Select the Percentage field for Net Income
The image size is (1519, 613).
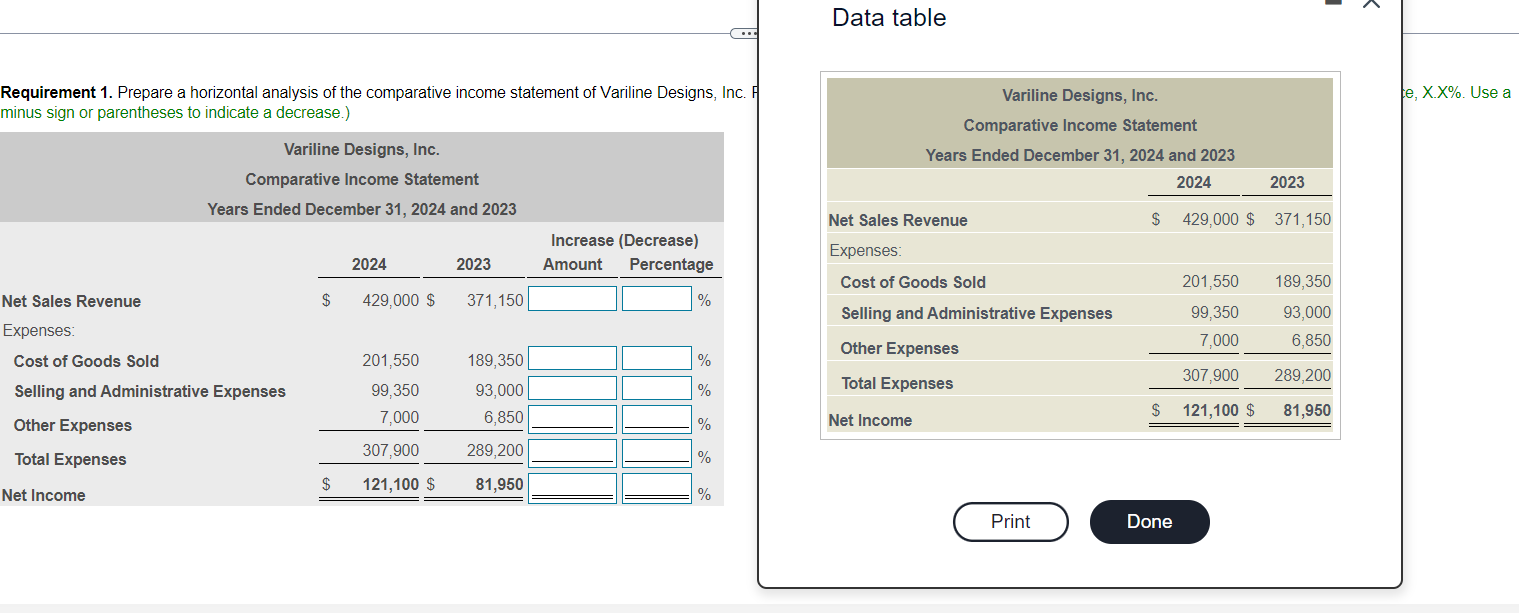point(657,487)
